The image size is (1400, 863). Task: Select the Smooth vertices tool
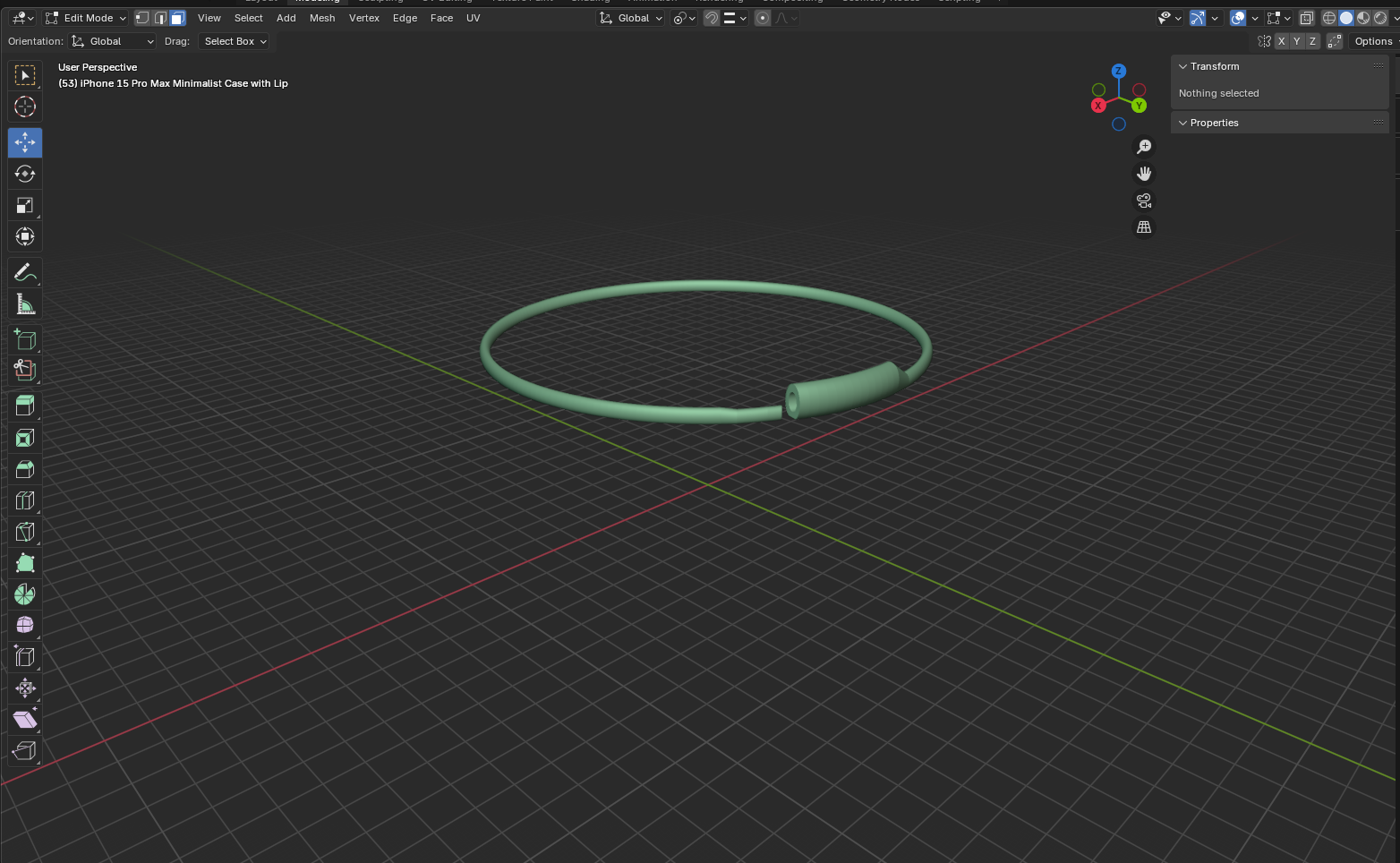25,625
